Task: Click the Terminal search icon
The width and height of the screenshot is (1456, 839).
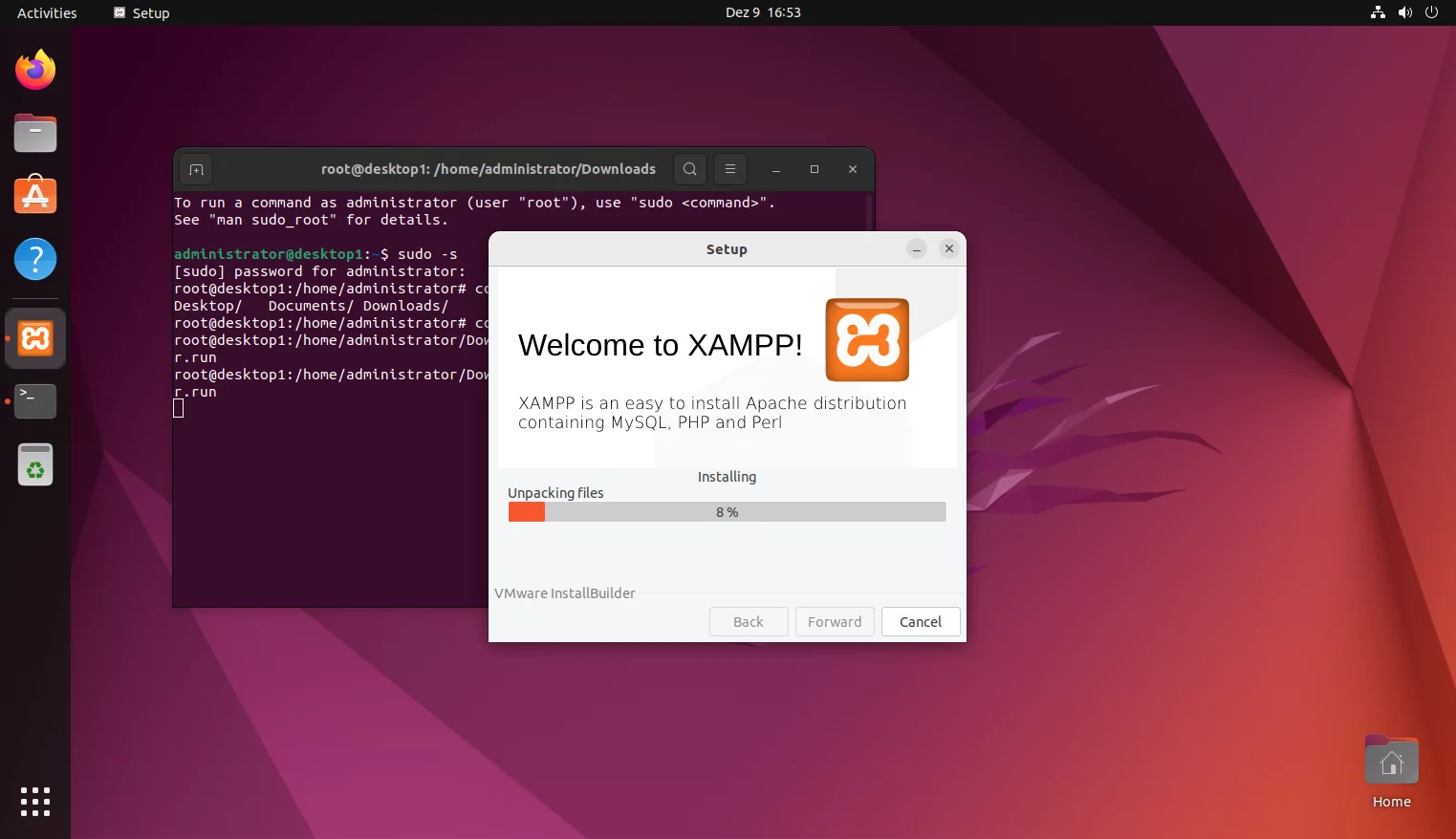Action: pos(689,169)
